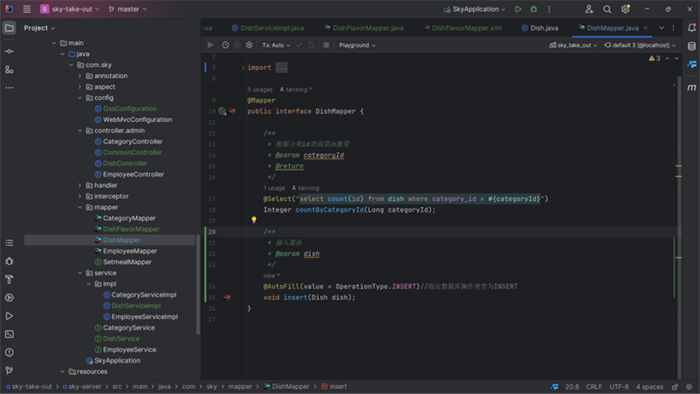Execute query with the editor play button
Screen dimensions: 700x394
[210, 45]
